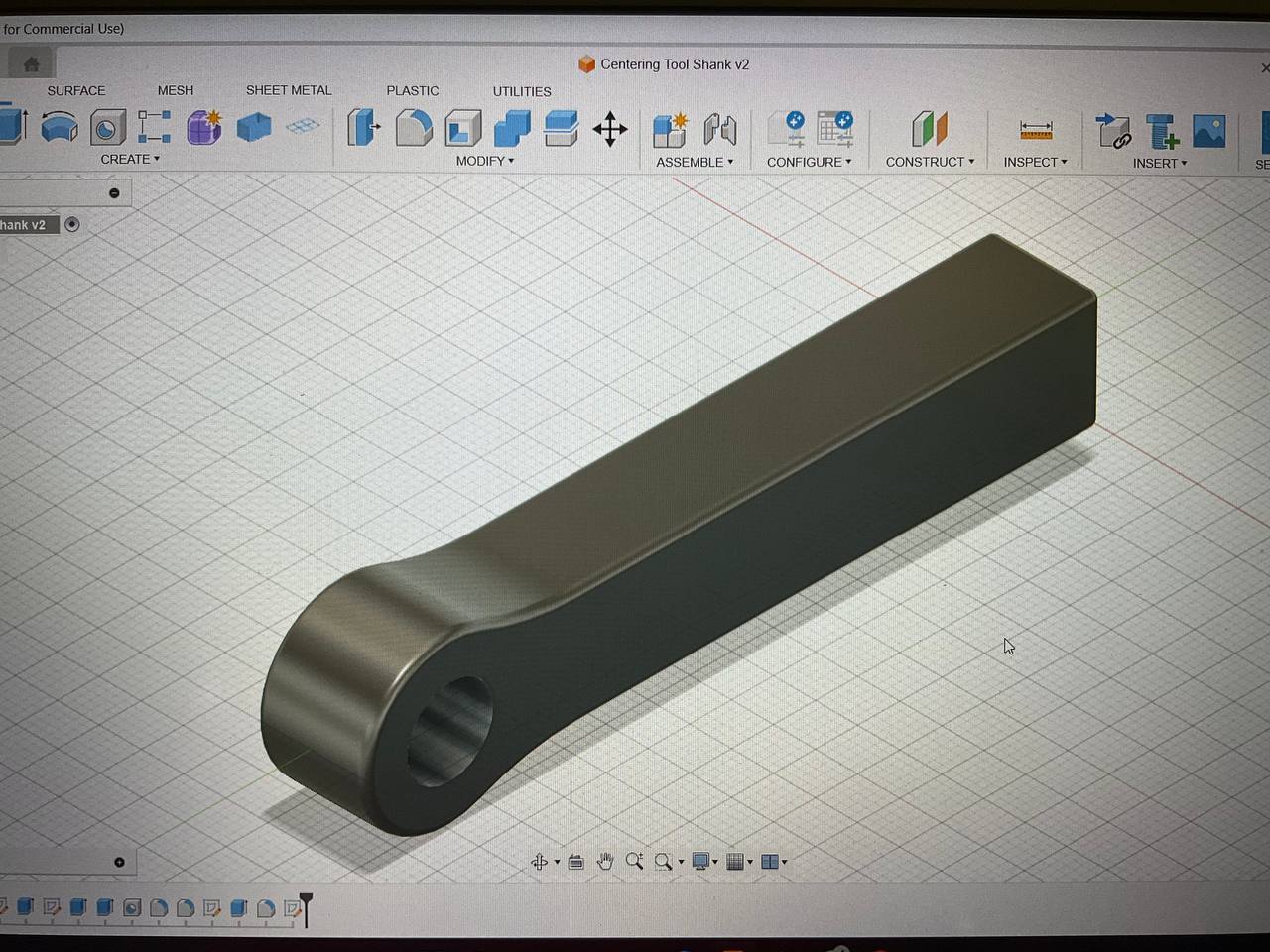
Task: Select the Revolve tool in Create
Action: (60, 127)
